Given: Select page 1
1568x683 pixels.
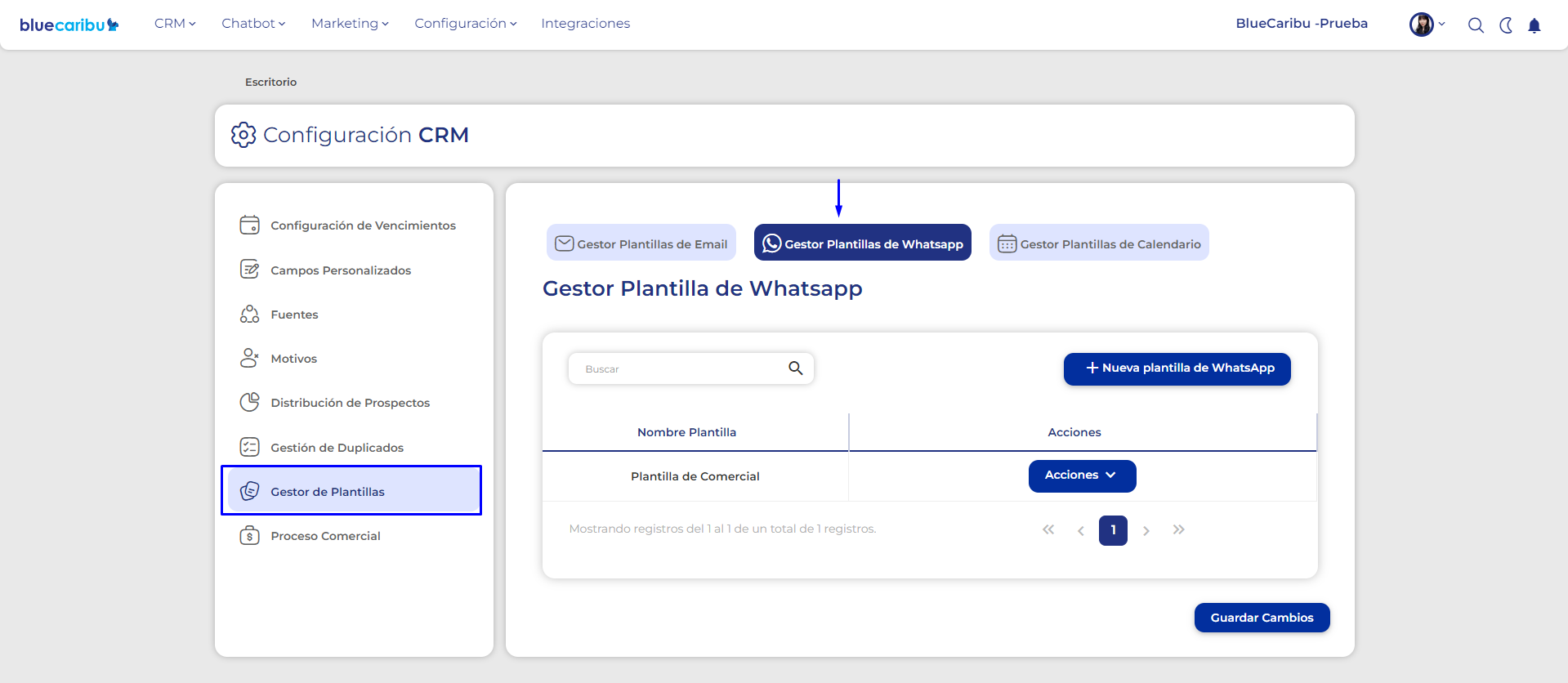Looking at the screenshot, I should 1114,530.
